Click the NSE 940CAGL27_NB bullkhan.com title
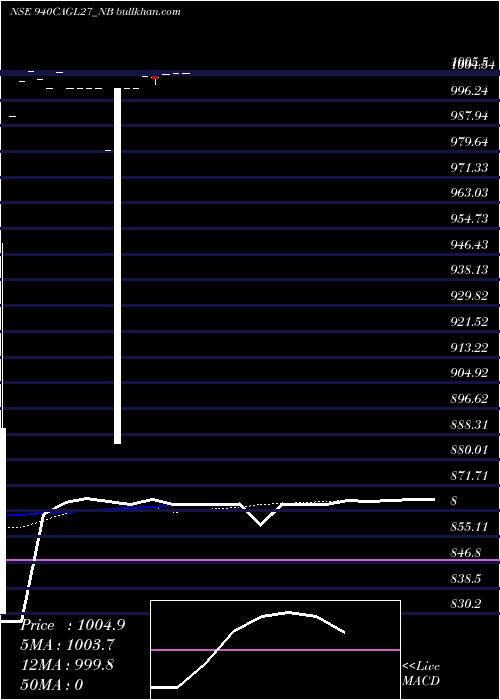500x700 pixels. point(95,12)
